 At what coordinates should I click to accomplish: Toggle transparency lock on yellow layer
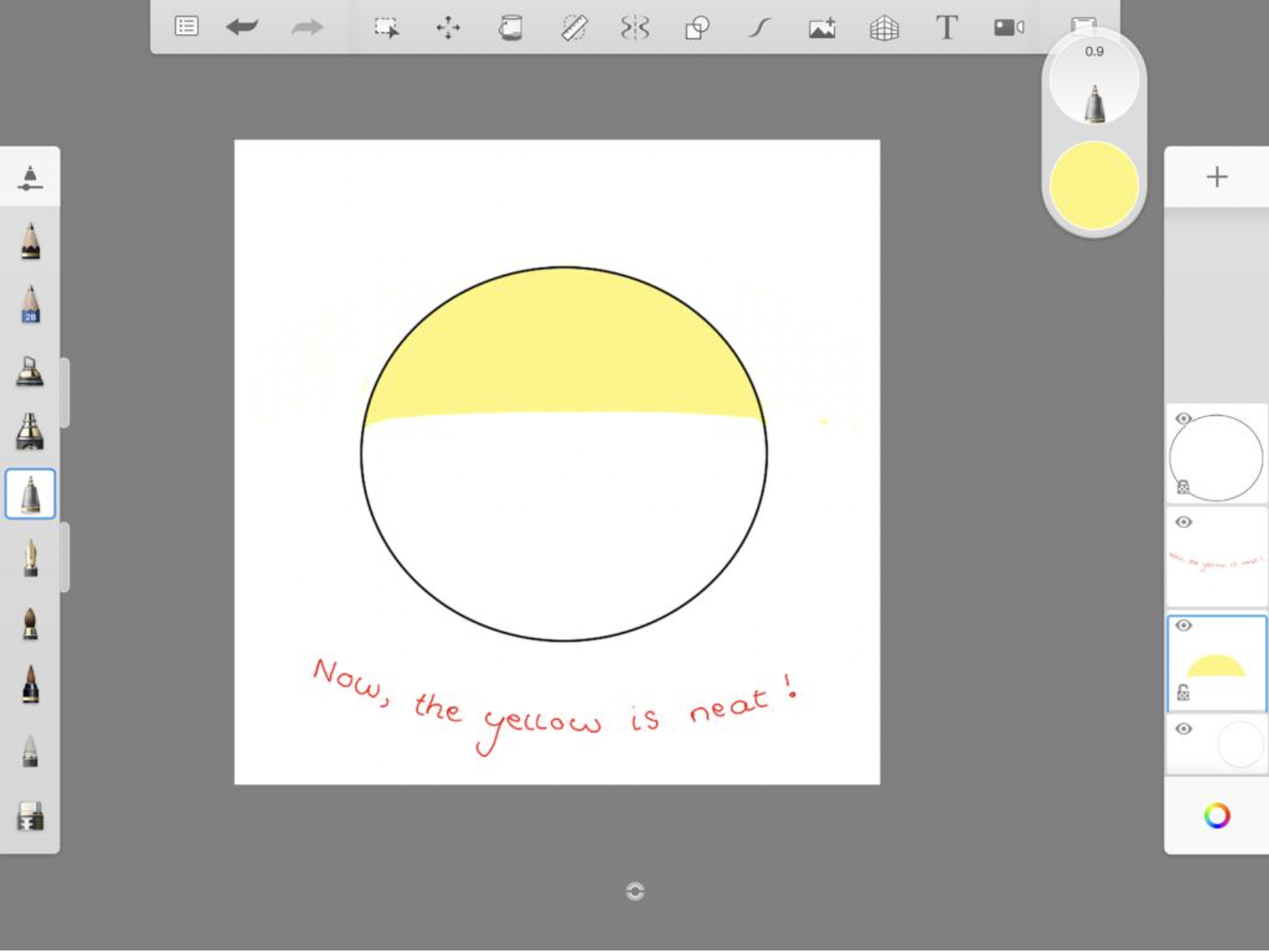click(x=1183, y=693)
